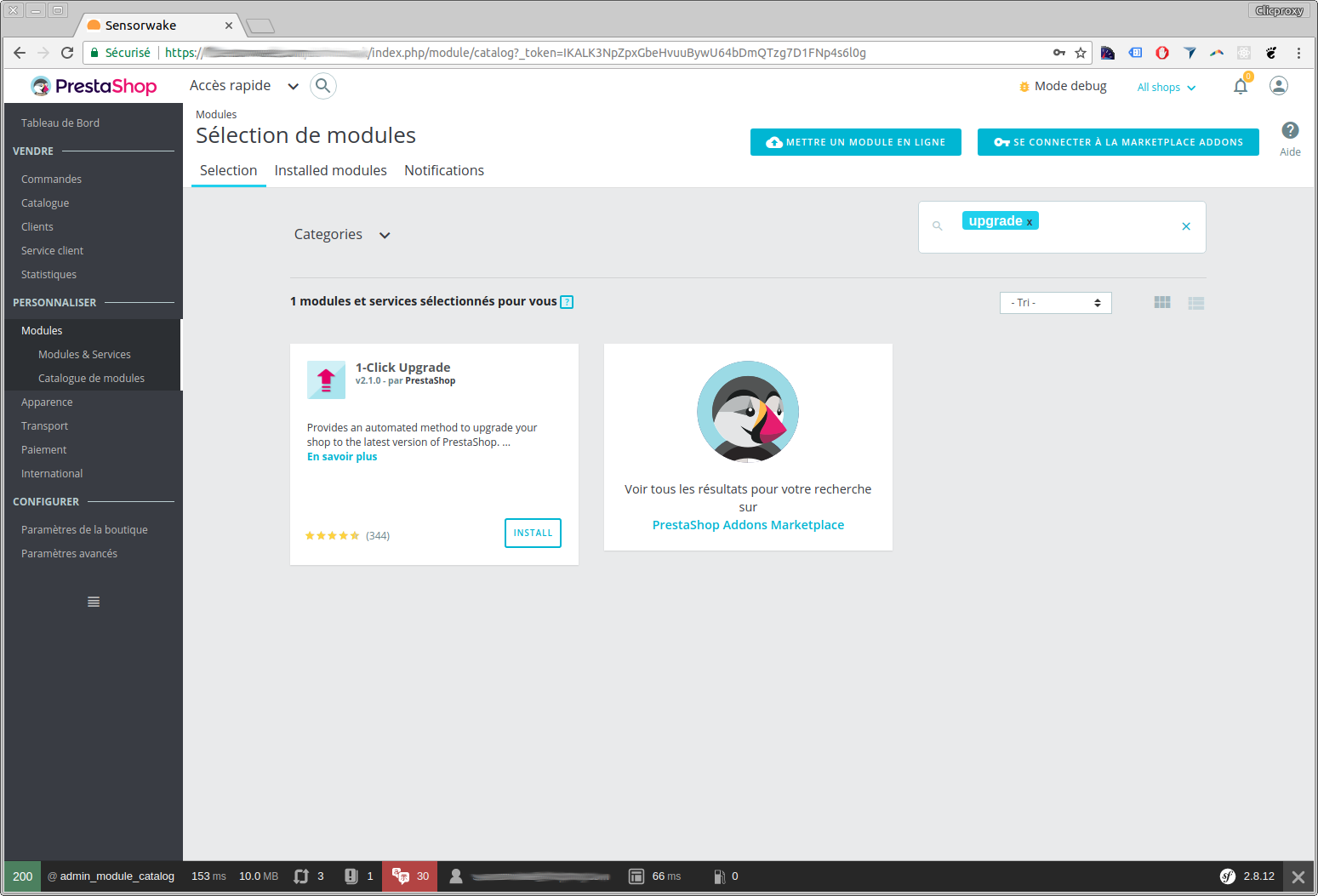Open Paramètres de la boutique in sidebar
1318x896 pixels.
point(84,530)
